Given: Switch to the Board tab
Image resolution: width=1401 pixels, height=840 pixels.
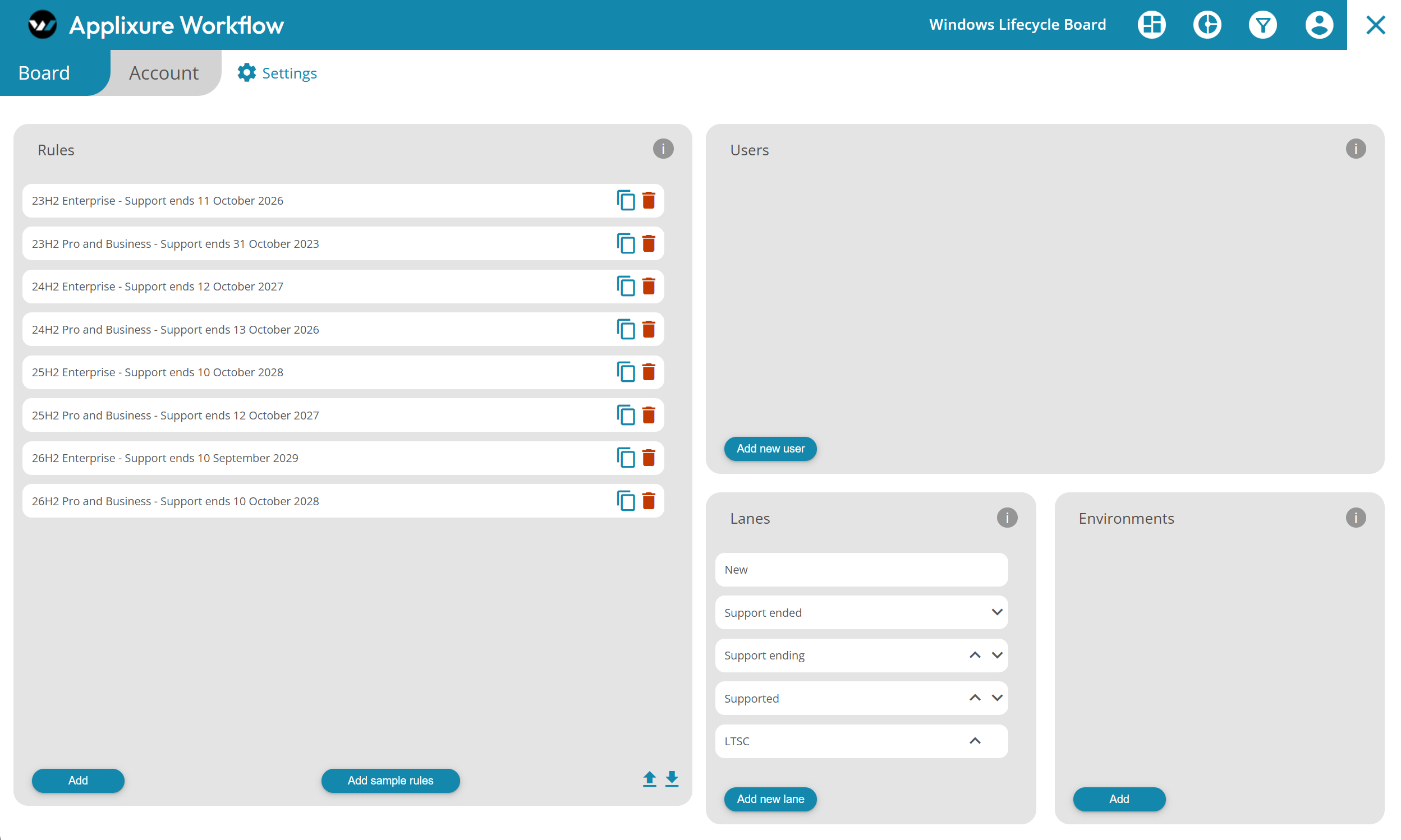Looking at the screenshot, I should click(x=44, y=72).
